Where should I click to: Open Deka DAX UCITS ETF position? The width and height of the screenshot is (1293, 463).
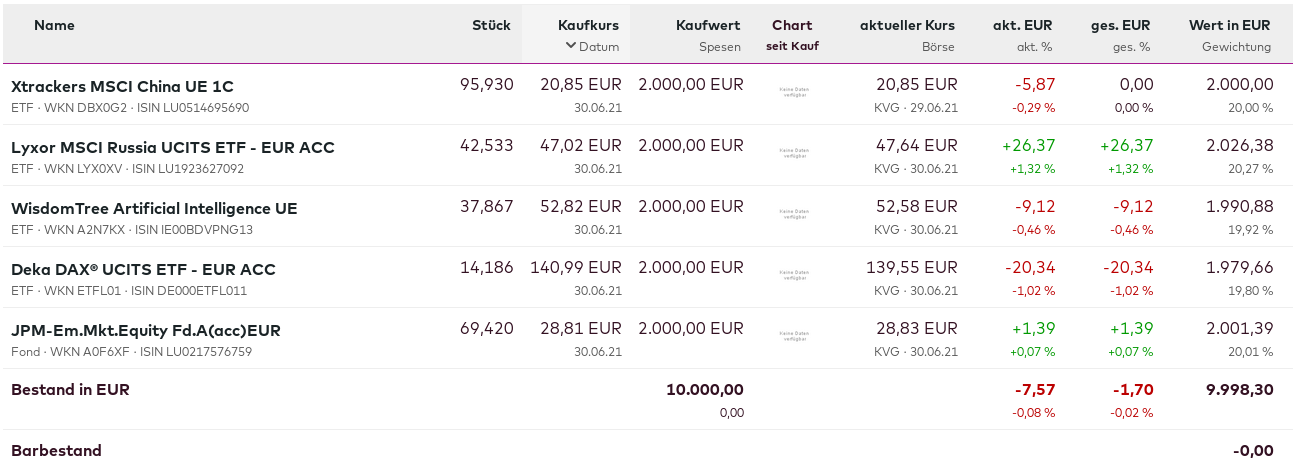pos(143,270)
